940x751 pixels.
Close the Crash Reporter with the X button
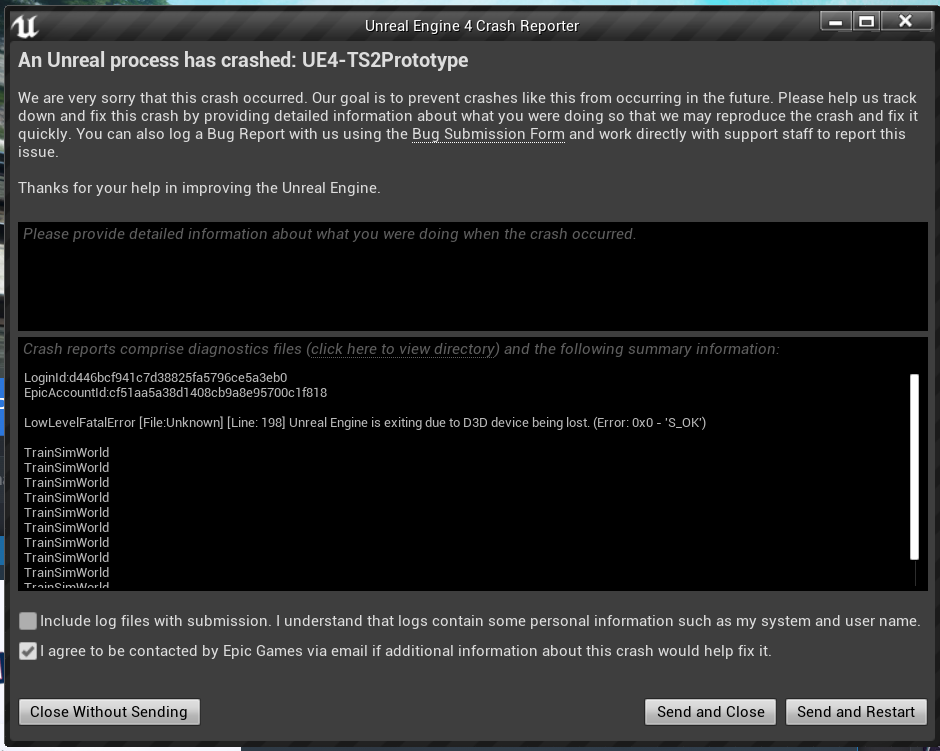tap(906, 22)
